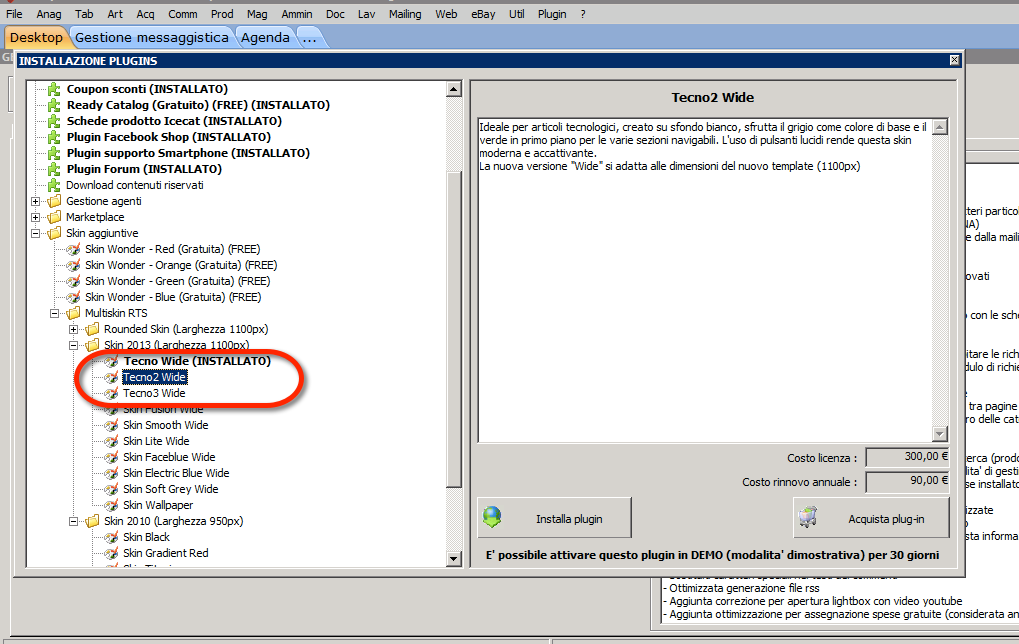Close the Installazione Plugins dialog
Viewport: 1019px width, 644px height.
954,60
